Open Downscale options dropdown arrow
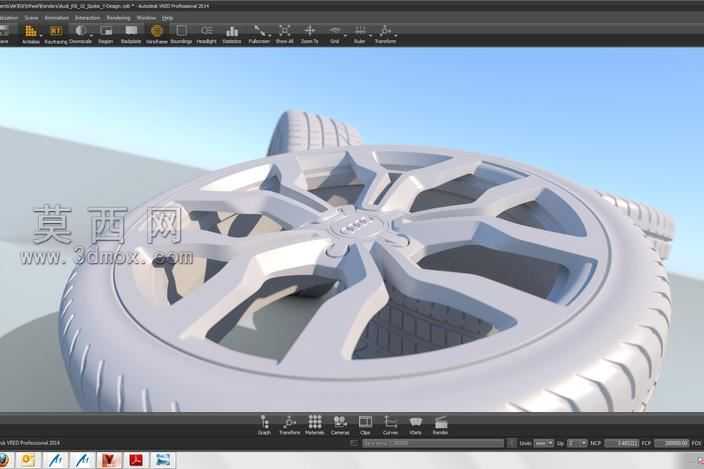704x469 pixels. tap(92, 35)
